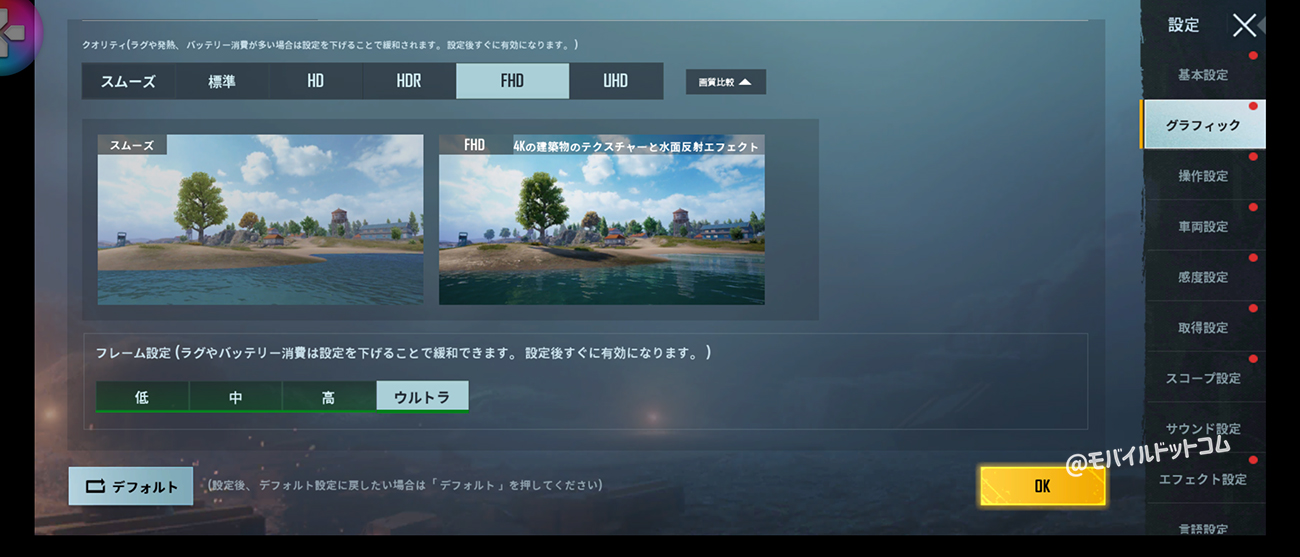Screen dimensions: 1300x557
Task: Reset settings with デフォルト button
Action: pos(131,487)
